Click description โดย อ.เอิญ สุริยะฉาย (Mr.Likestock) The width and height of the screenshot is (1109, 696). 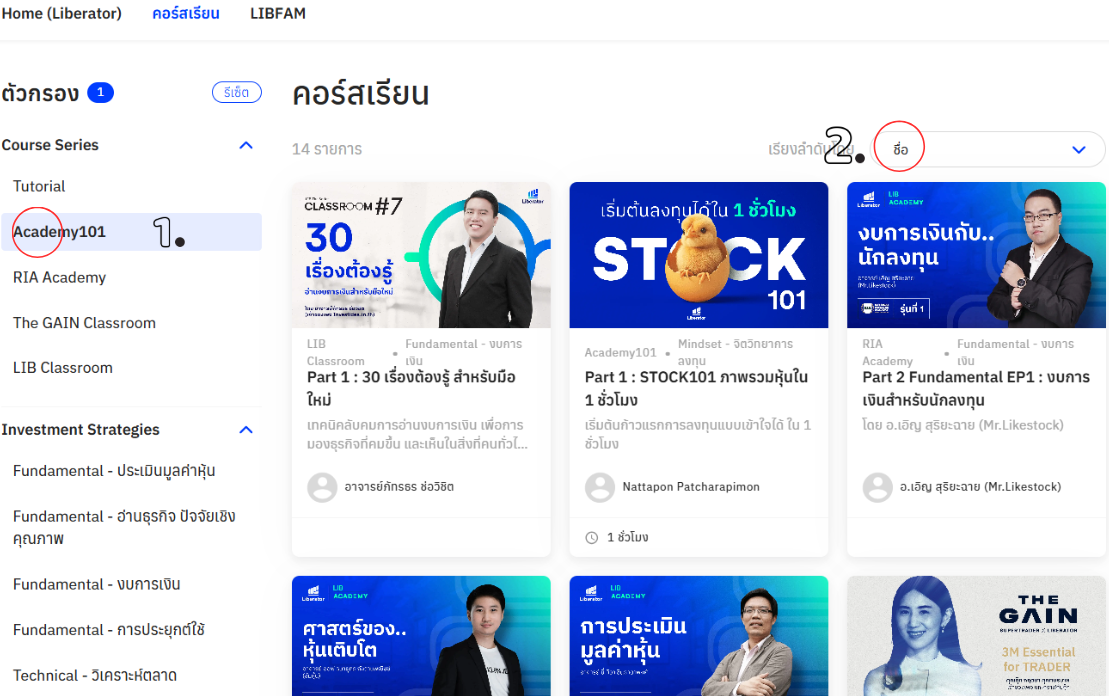(x=963, y=425)
